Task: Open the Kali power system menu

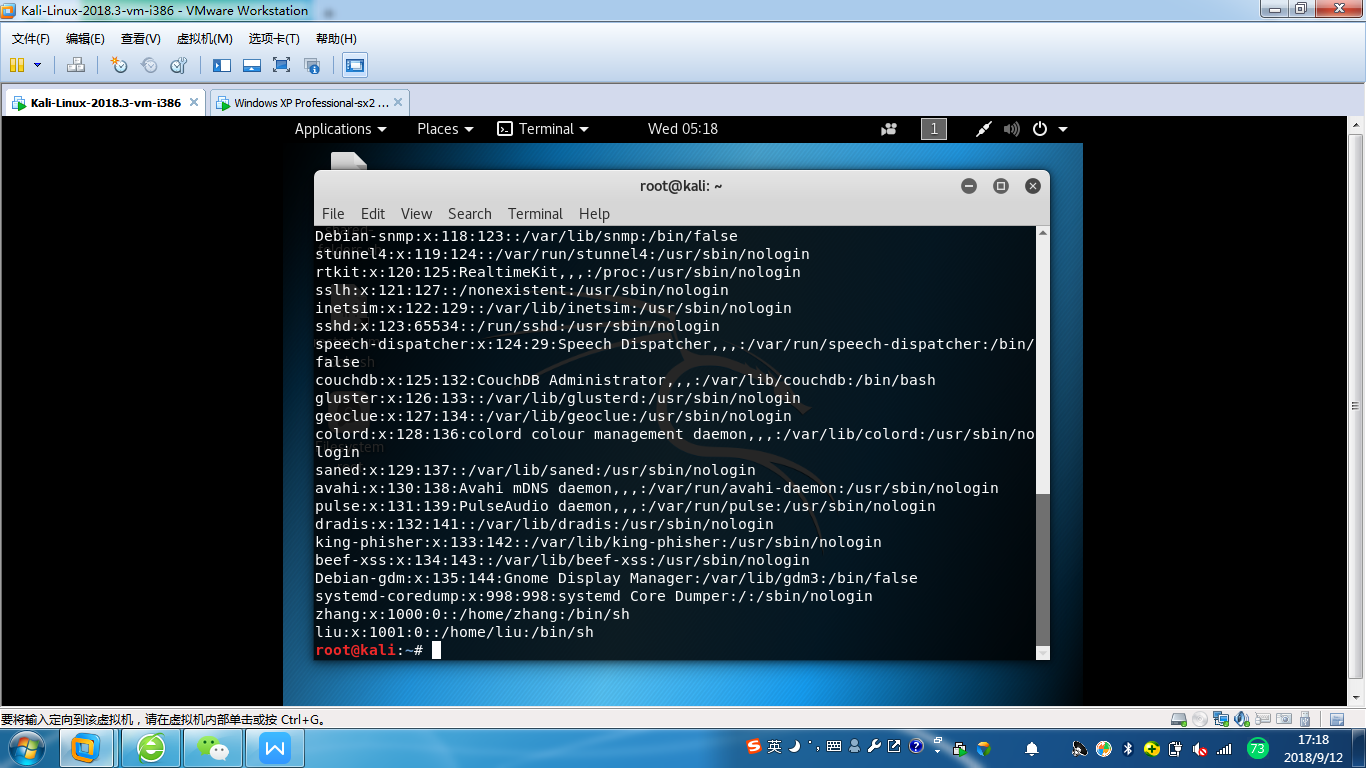Action: click(x=1050, y=129)
